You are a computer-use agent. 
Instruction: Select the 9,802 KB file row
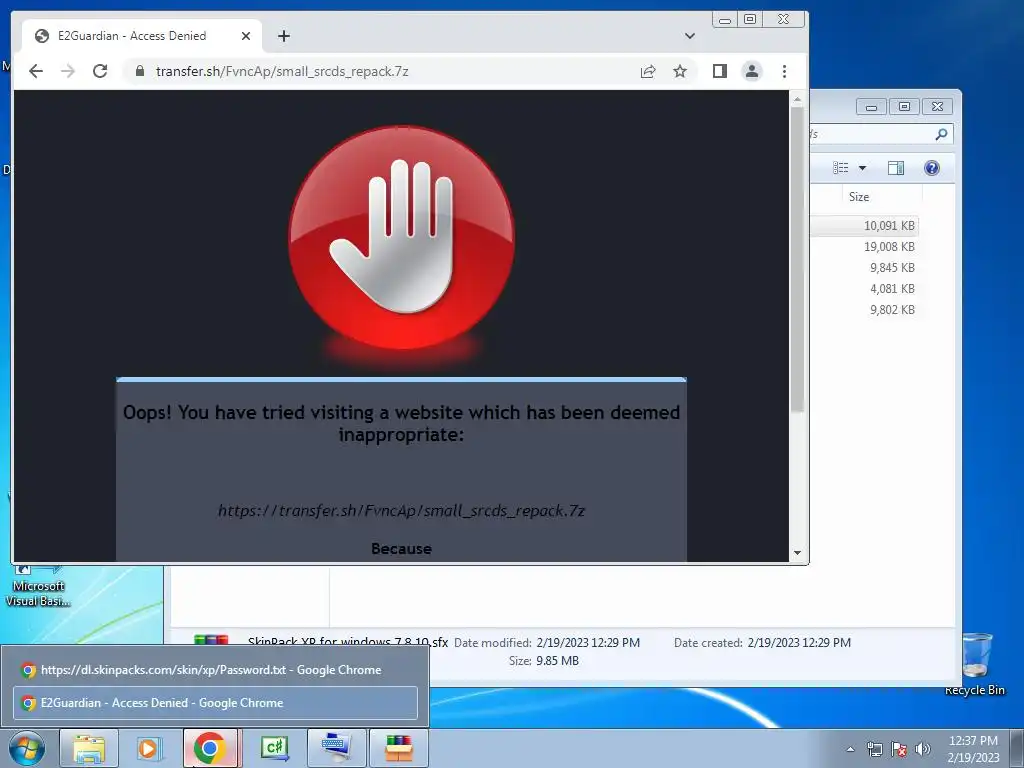[865, 310]
